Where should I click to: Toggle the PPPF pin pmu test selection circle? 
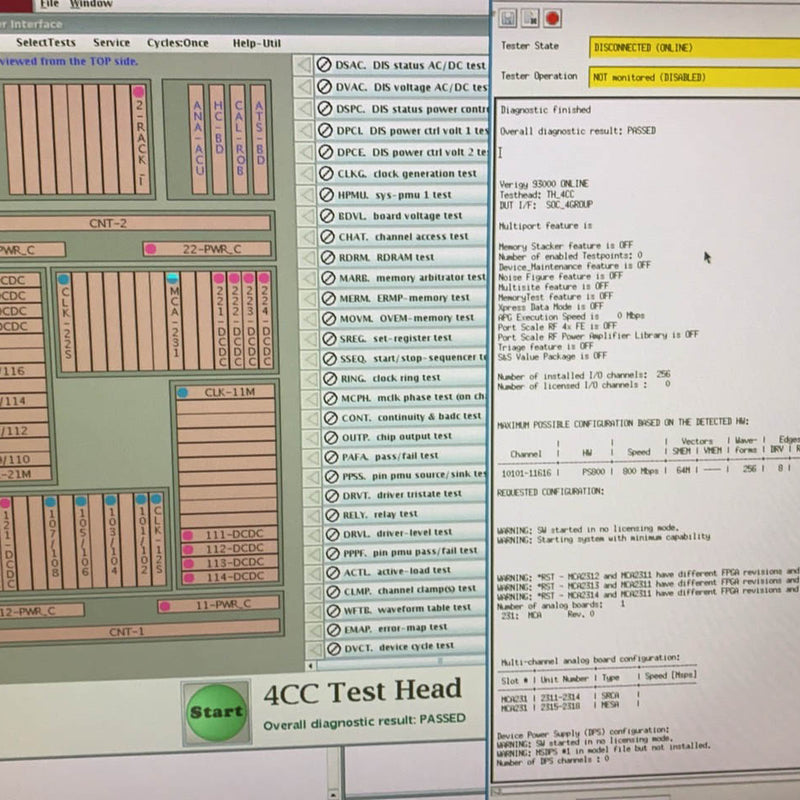(333, 553)
